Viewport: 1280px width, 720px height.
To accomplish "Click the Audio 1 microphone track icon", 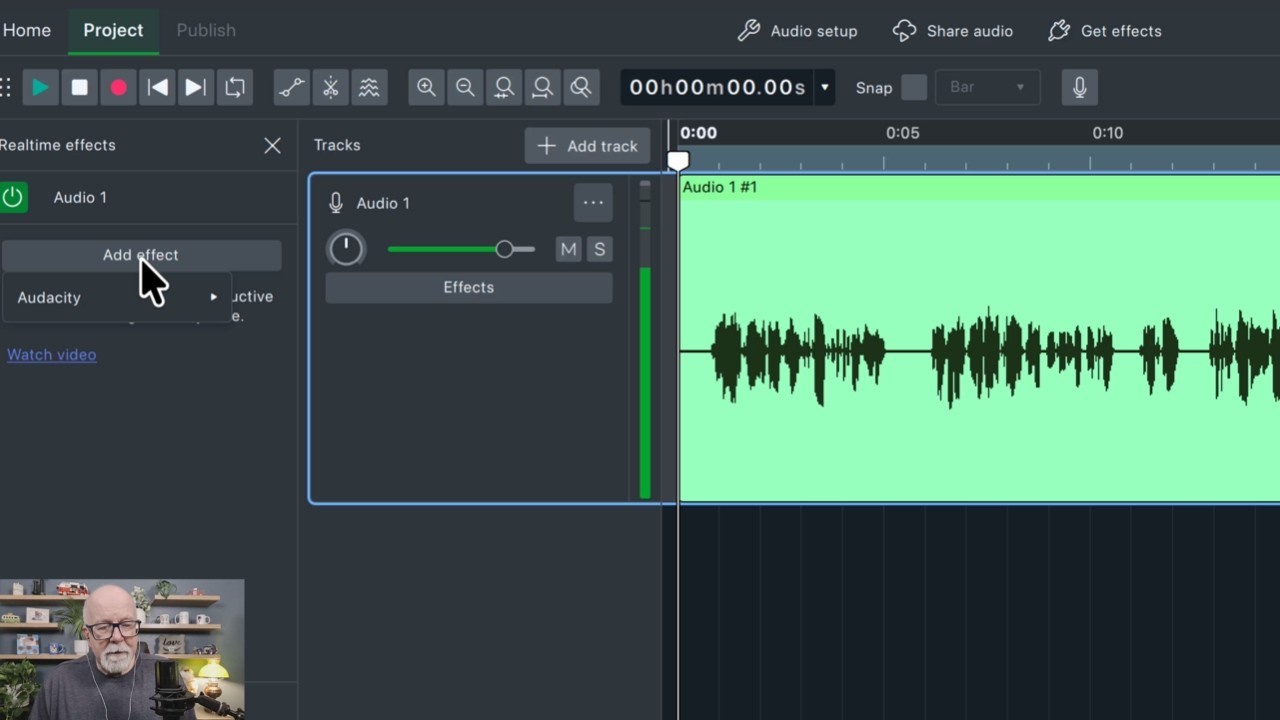I will pos(336,203).
